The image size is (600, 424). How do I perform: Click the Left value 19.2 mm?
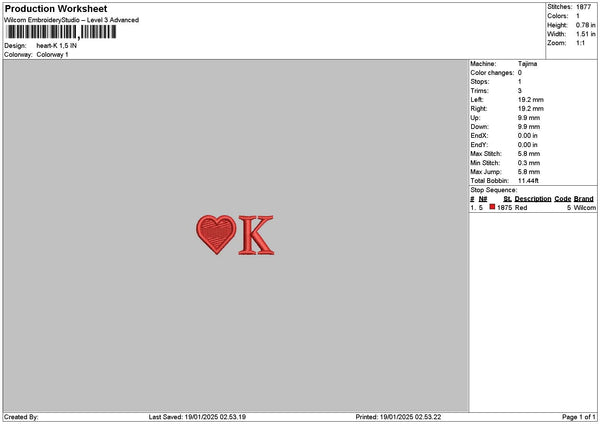[531, 99]
